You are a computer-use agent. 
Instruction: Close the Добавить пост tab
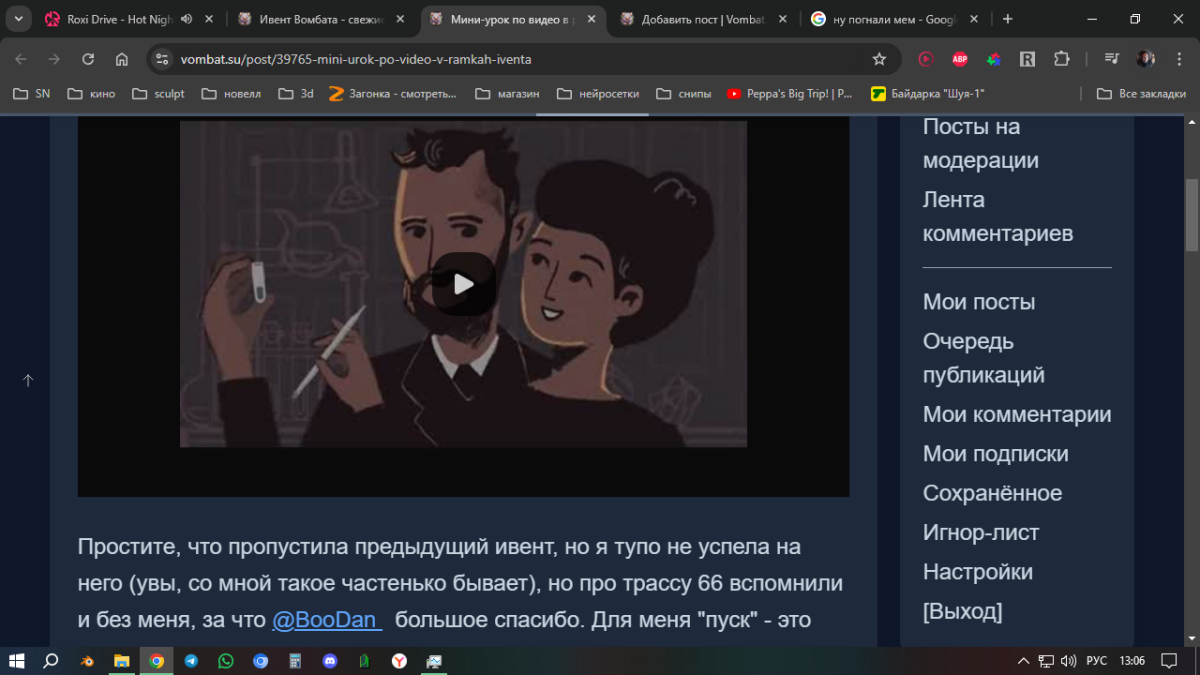tap(781, 19)
